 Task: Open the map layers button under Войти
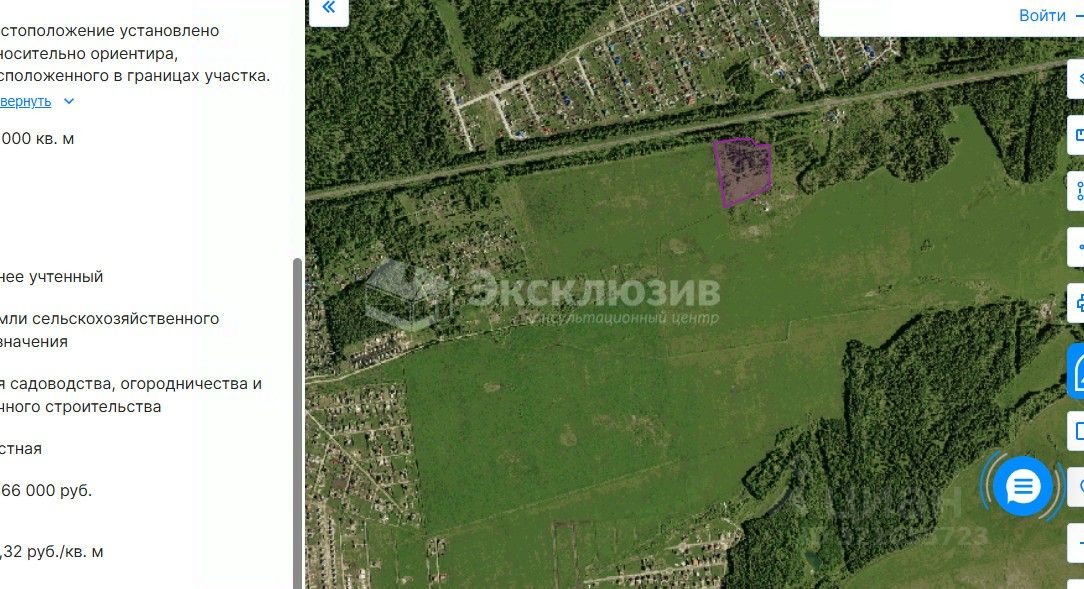1076,78
